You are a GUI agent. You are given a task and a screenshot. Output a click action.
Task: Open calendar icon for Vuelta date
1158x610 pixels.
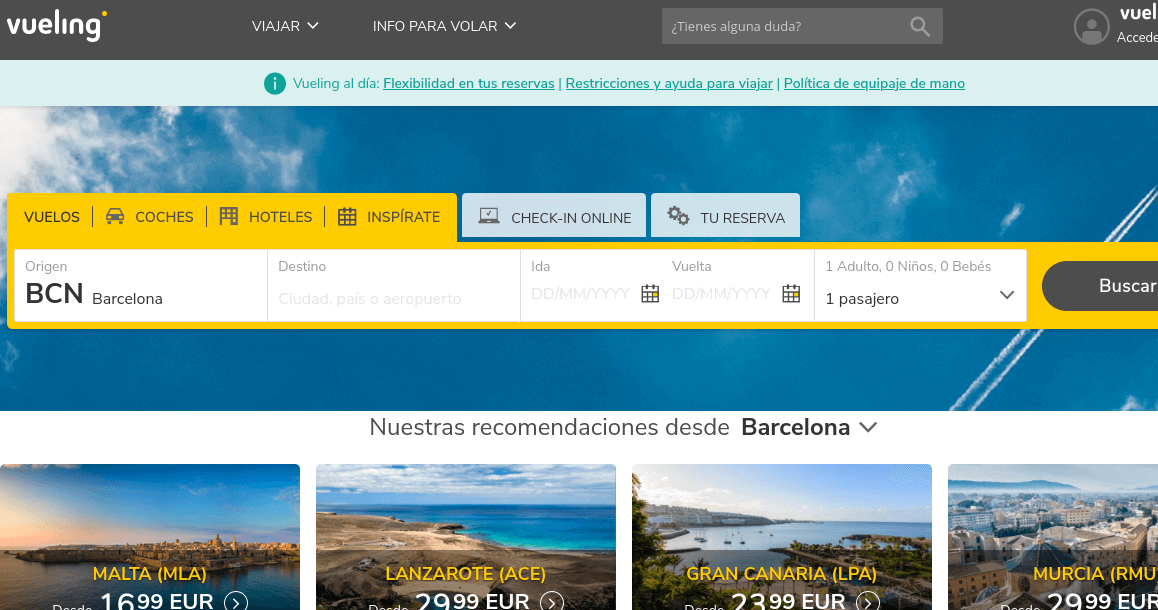pos(791,294)
